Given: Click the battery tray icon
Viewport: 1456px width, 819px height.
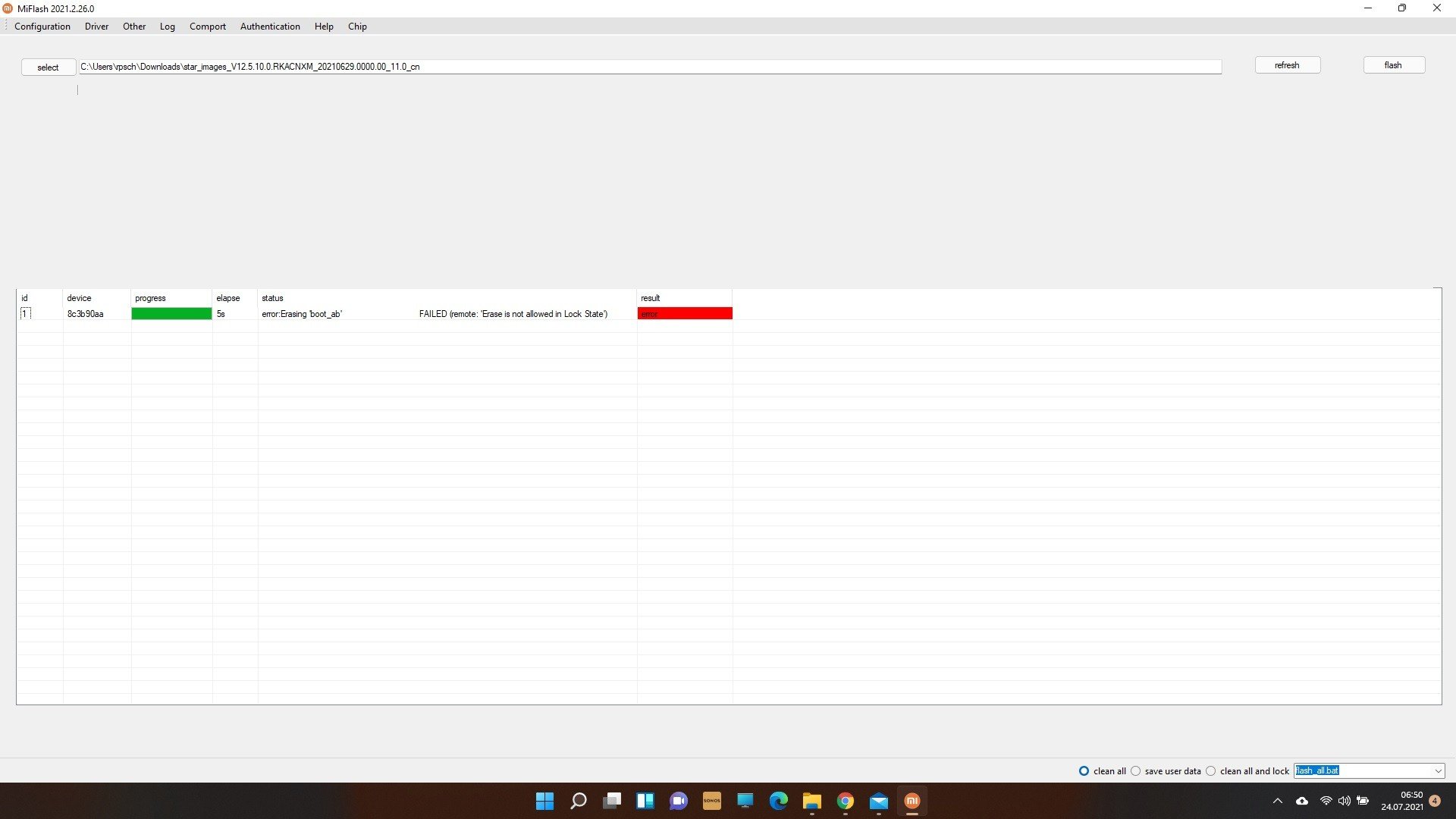Looking at the screenshot, I should tap(1363, 801).
